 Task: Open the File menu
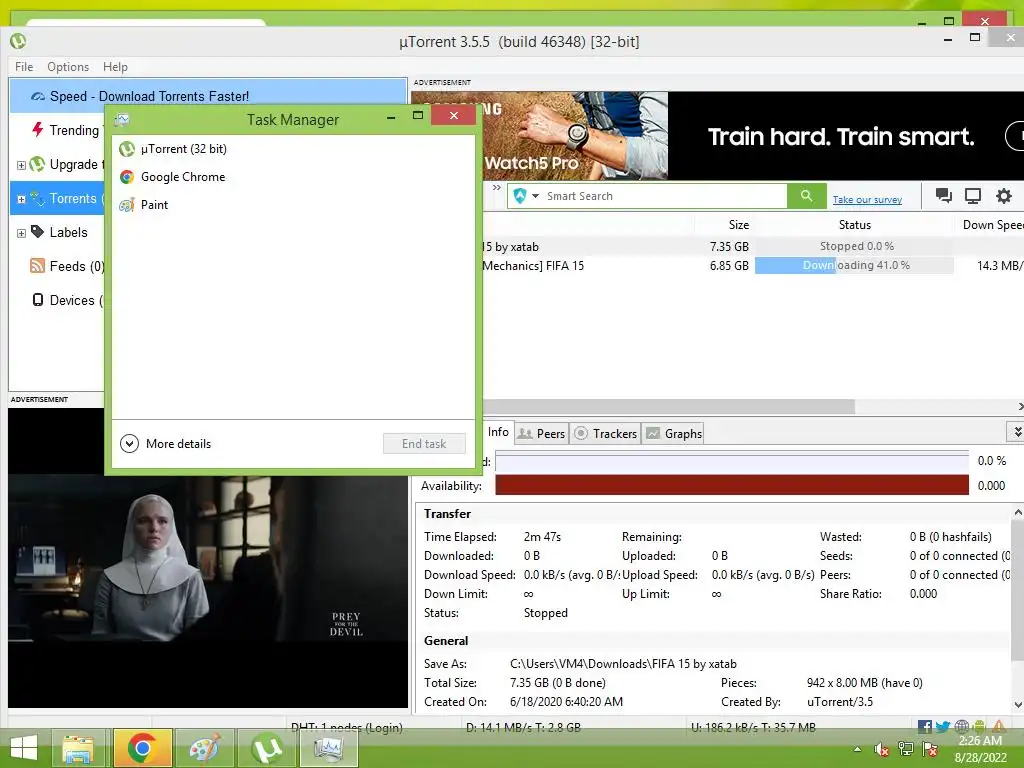coord(24,67)
